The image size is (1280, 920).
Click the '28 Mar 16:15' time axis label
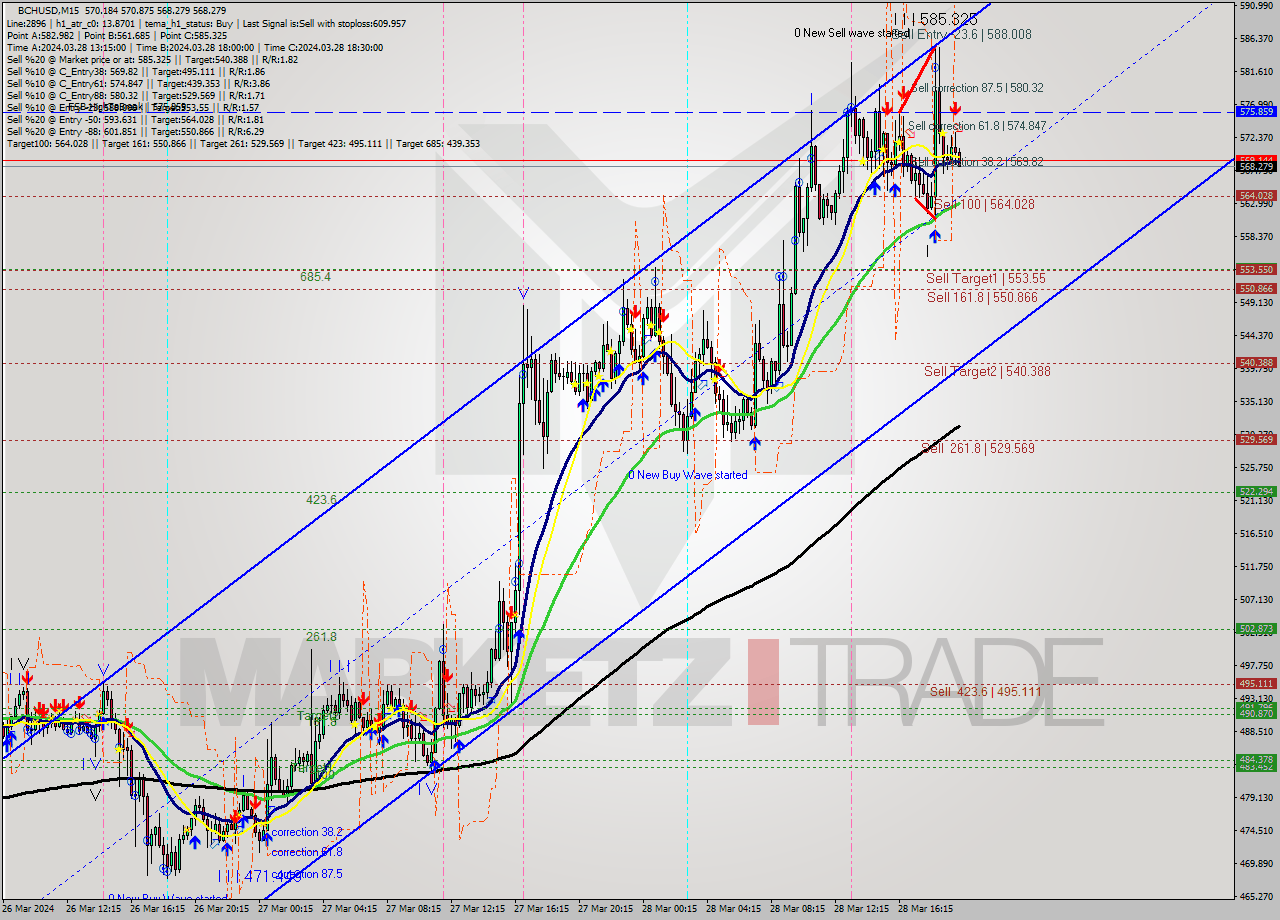(925, 909)
